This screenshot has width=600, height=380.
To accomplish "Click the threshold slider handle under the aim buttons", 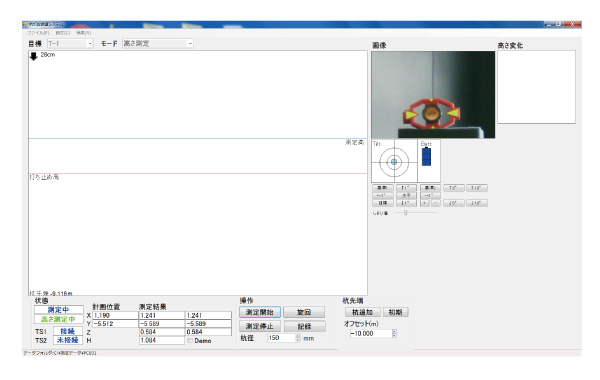I will click(x=406, y=212).
